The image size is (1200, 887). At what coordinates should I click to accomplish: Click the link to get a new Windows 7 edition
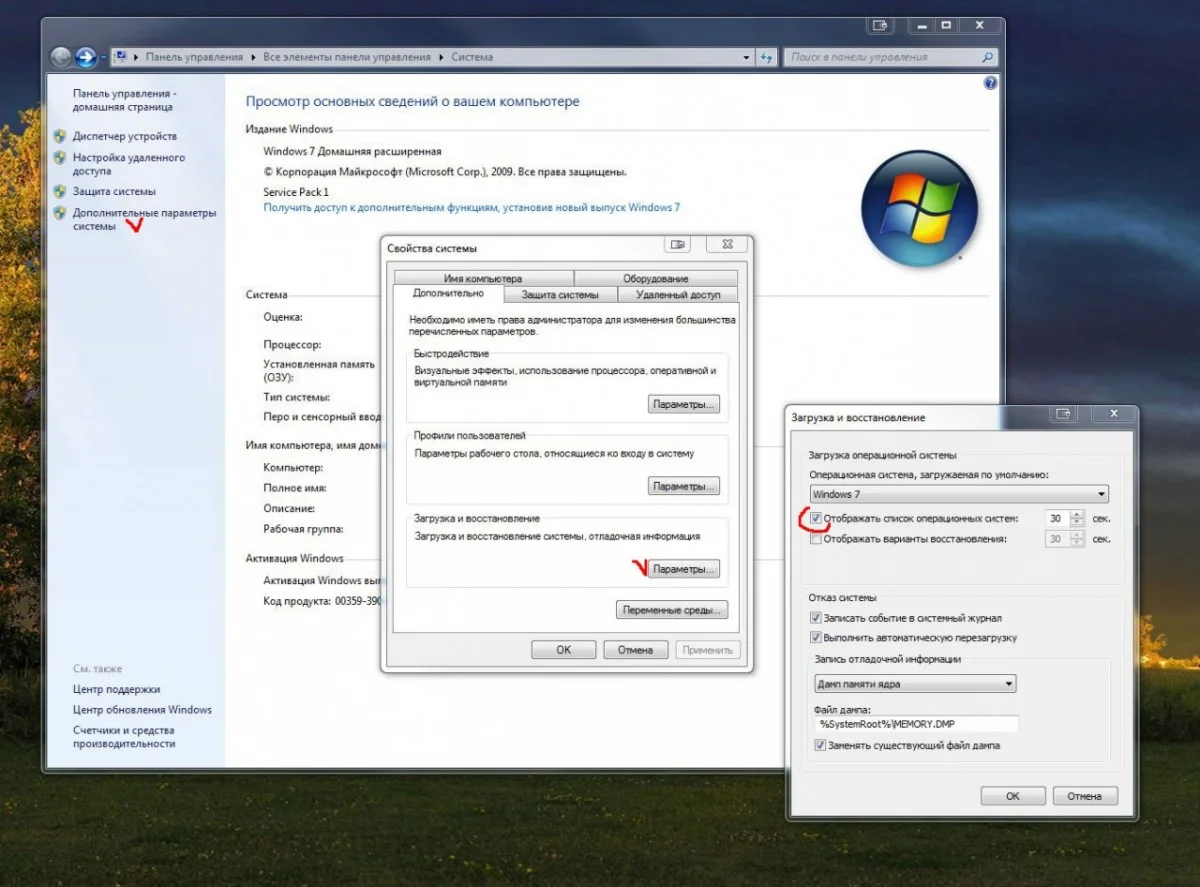pyautogui.click(x=471, y=207)
